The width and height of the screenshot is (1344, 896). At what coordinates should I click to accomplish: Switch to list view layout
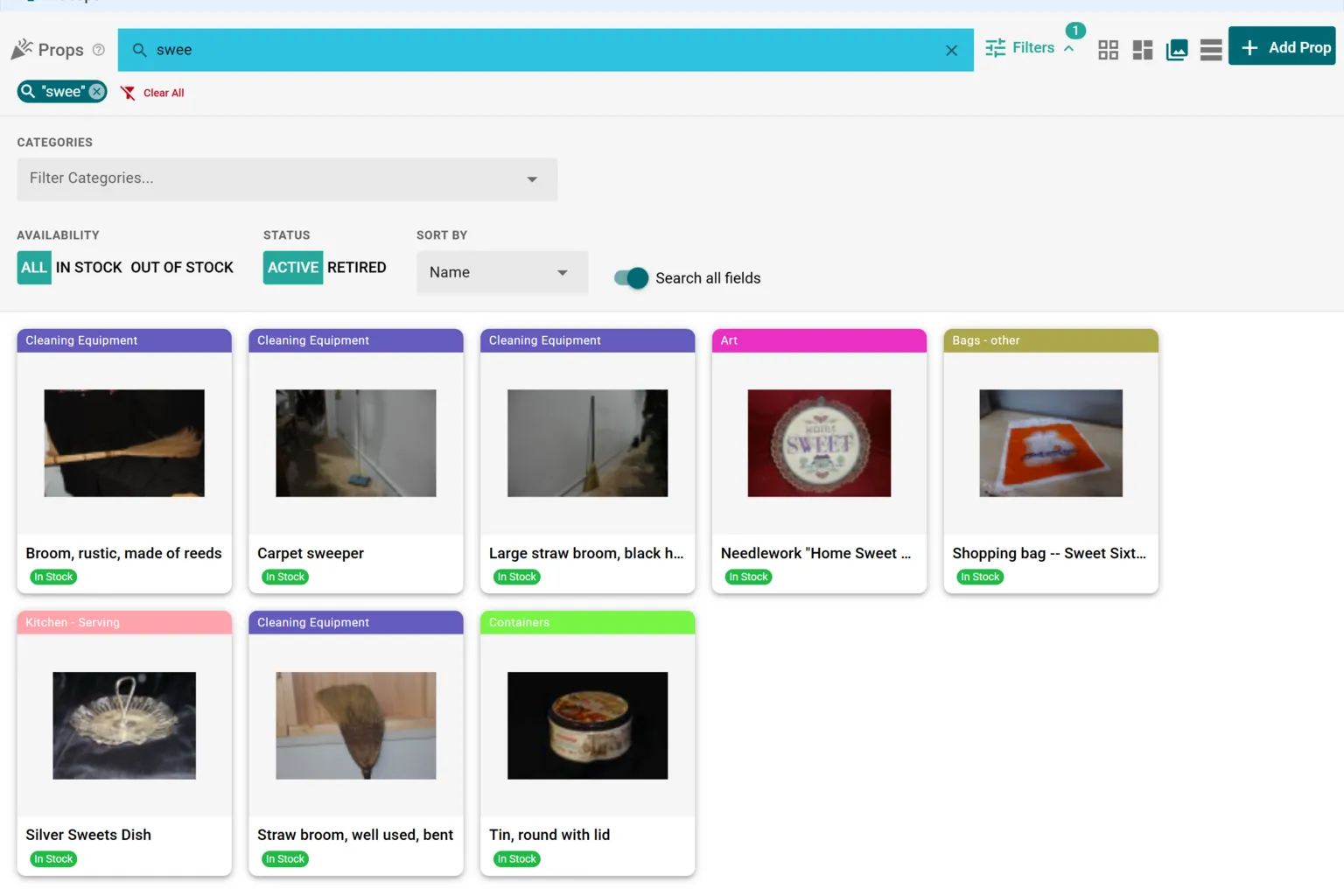pyautogui.click(x=1210, y=50)
